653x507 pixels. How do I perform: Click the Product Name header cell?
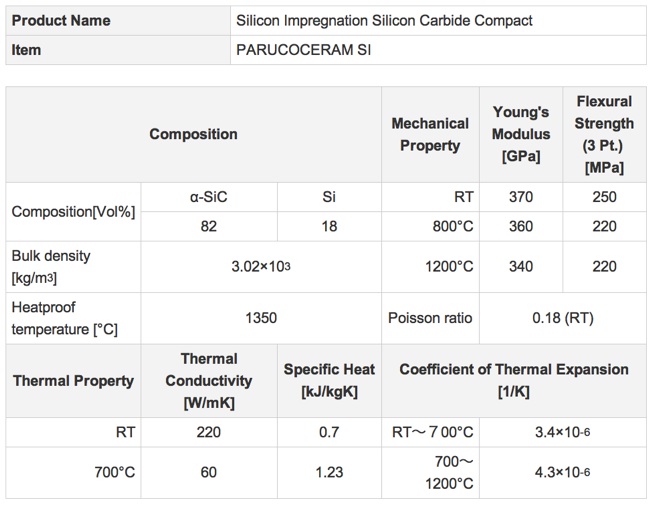(118, 20)
